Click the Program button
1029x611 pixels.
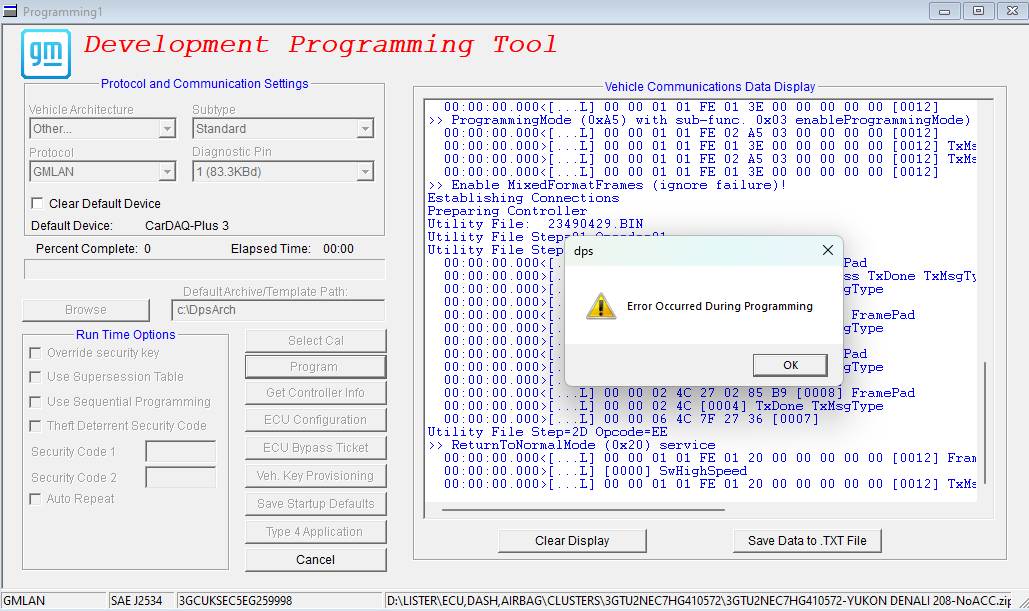coord(316,367)
